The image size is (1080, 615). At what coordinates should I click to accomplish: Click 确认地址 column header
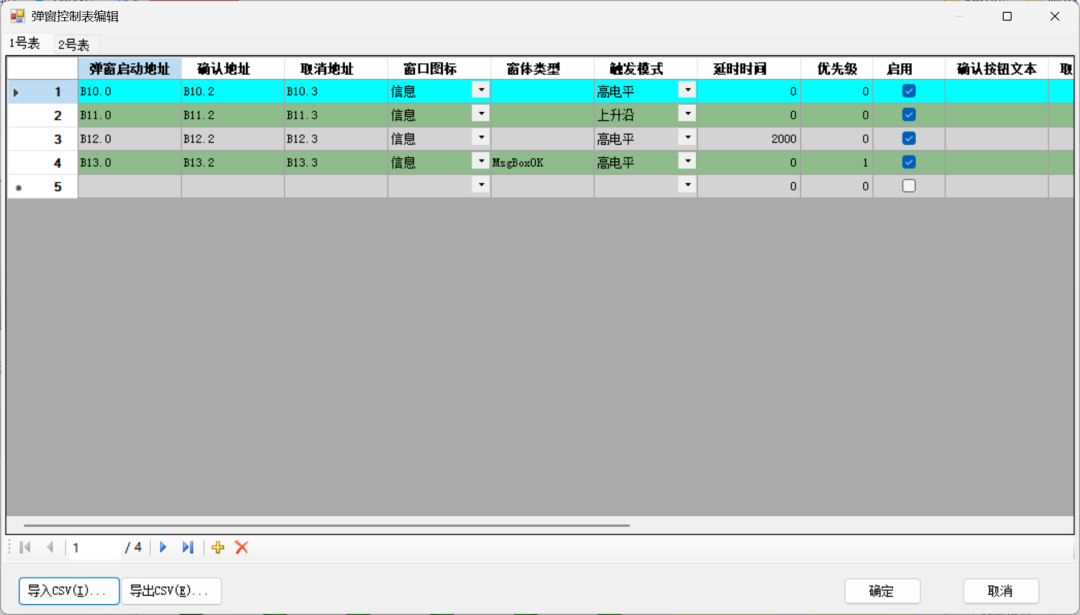(233, 69)
